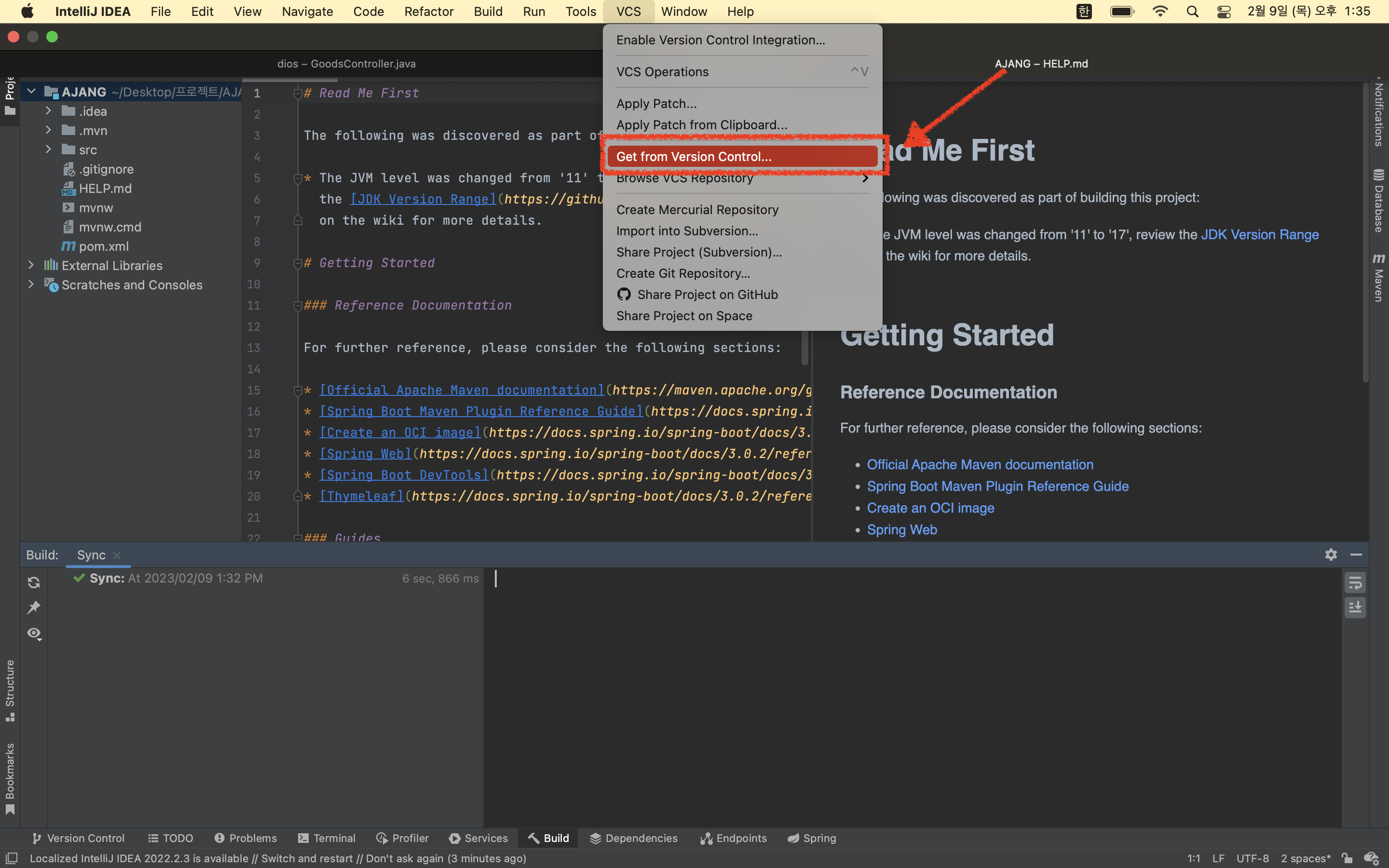This screenshot has width=1389, height=868.
Task: Click the pin tab icon in Build panel
Action: (33, 608)
